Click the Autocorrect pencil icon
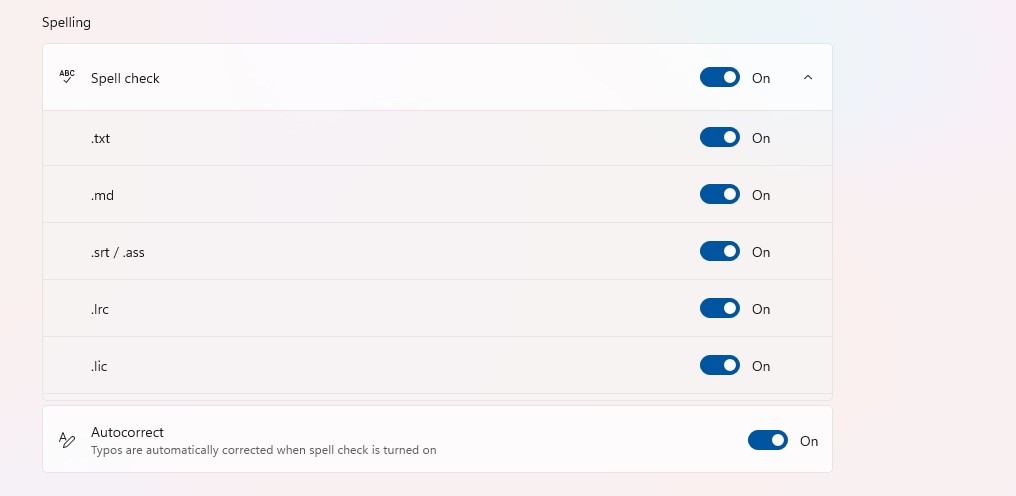The image size is (1016, 496). [x=67, y=440]
